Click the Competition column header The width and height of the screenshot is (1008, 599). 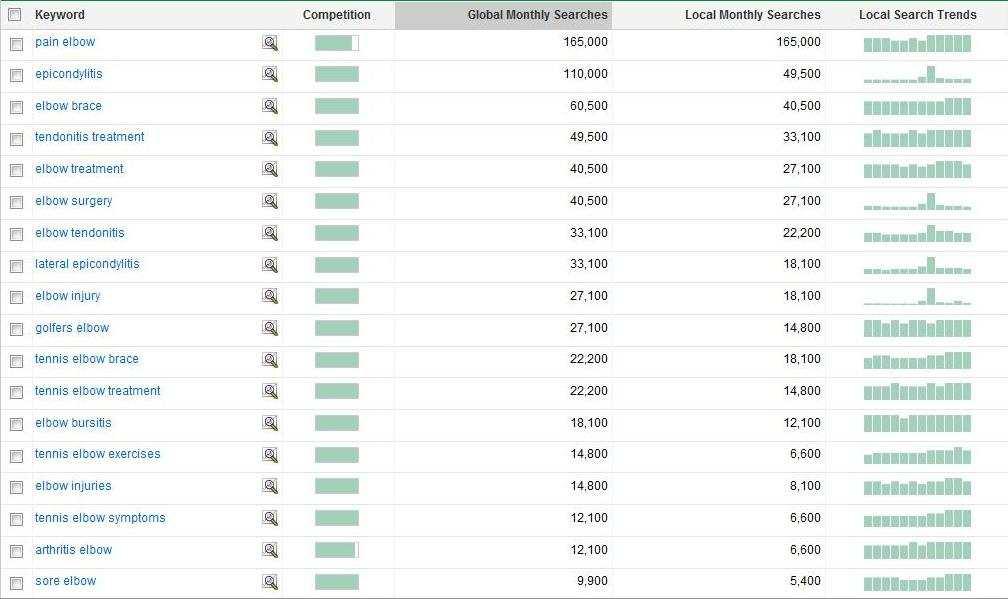[x=336, y=15]
